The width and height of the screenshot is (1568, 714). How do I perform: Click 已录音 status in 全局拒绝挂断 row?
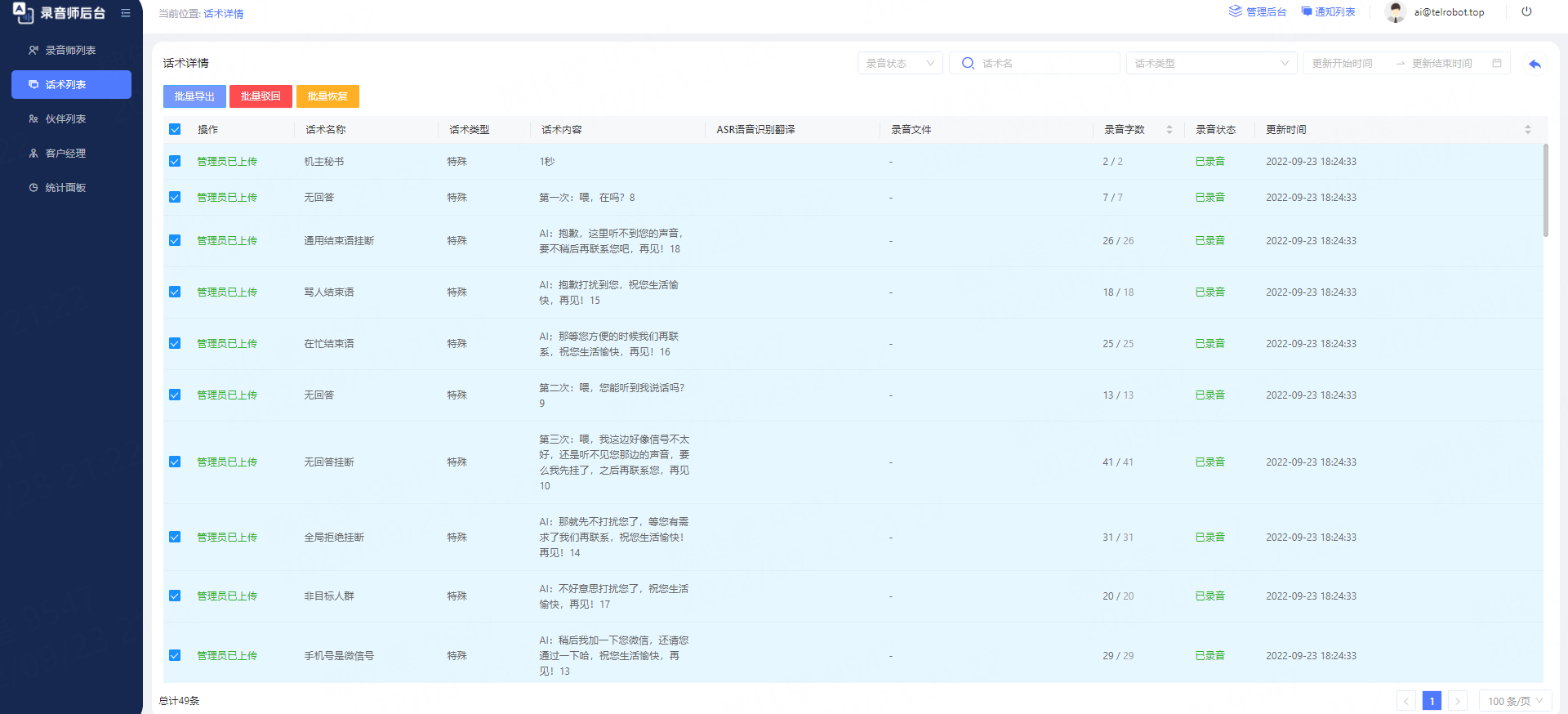(1210, 538)
